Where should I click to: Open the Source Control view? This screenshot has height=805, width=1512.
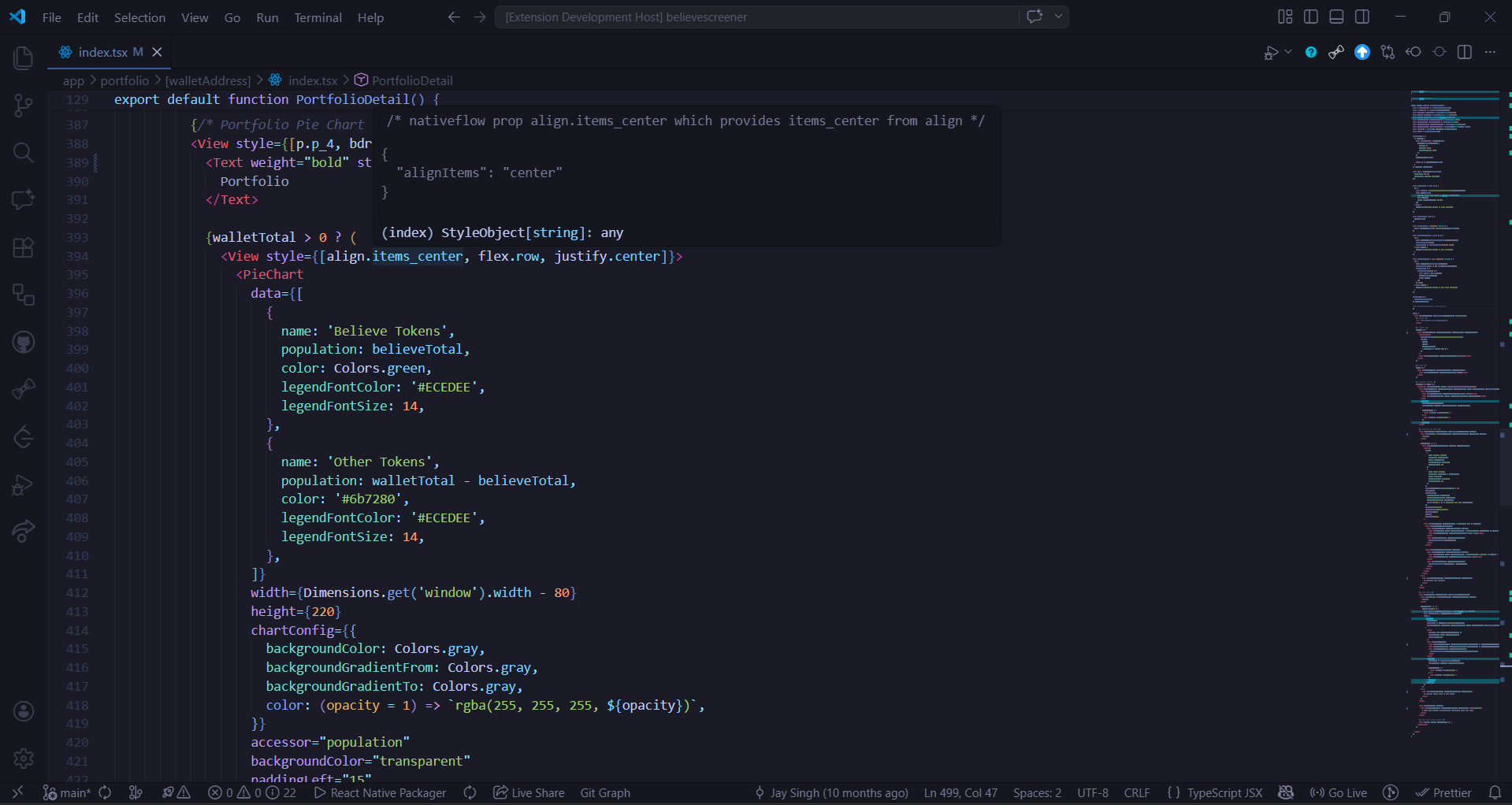tap(24, 105)
